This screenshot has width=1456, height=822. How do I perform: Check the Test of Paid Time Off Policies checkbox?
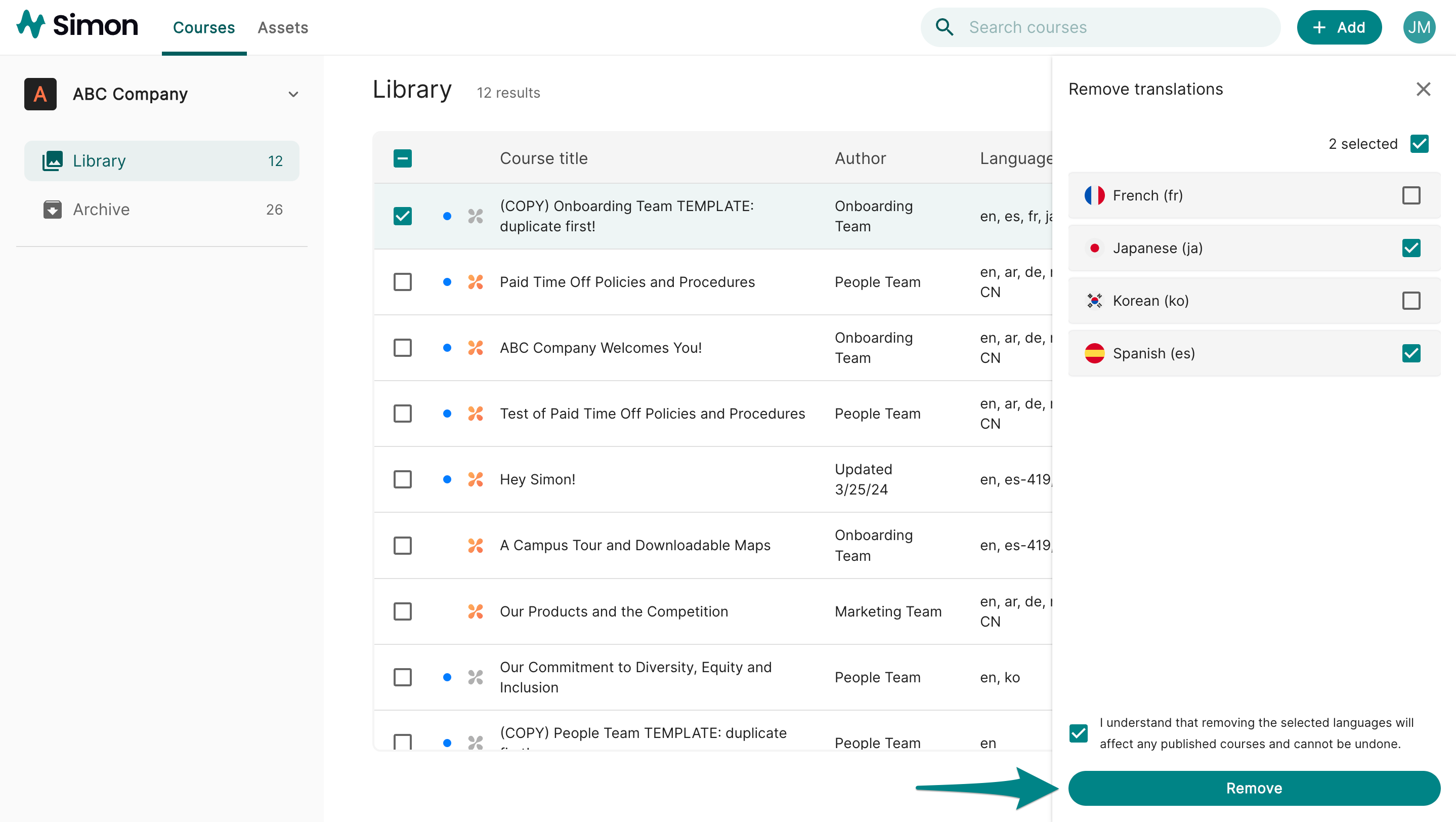402,413
